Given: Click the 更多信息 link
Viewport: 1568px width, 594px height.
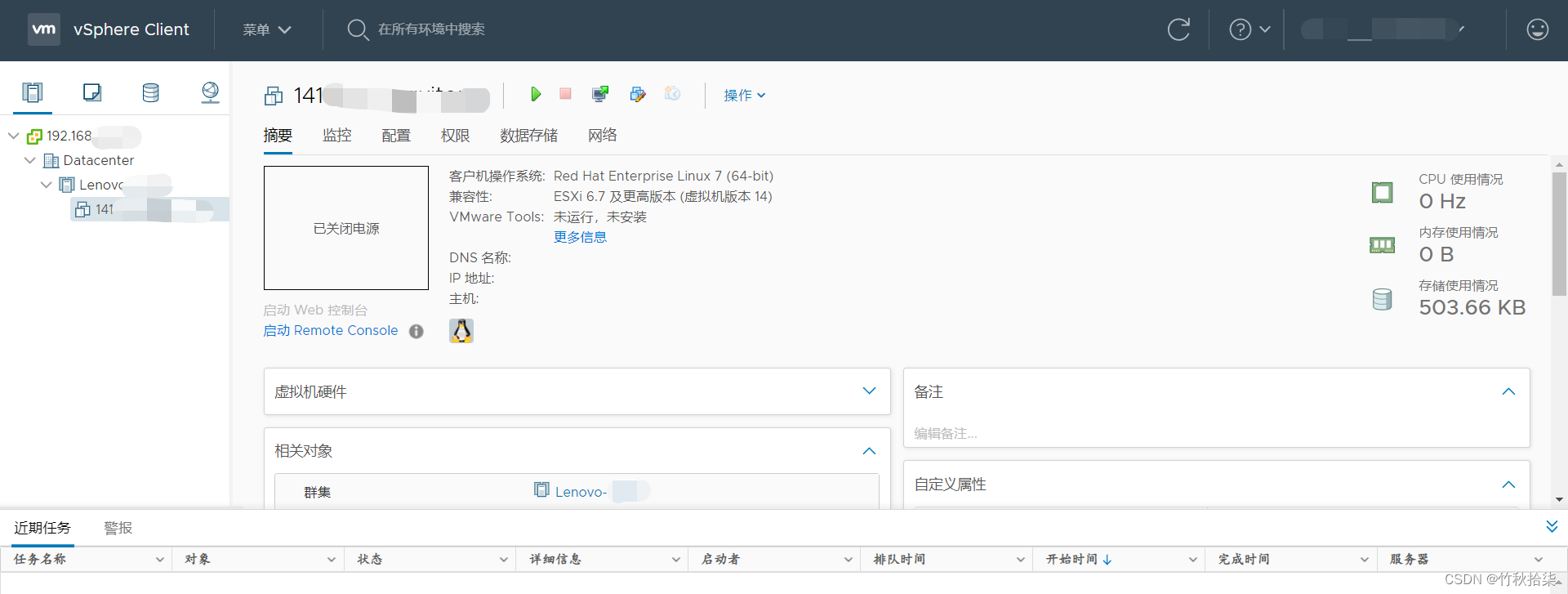Looking at the screenshot, I should pos(580,237).
